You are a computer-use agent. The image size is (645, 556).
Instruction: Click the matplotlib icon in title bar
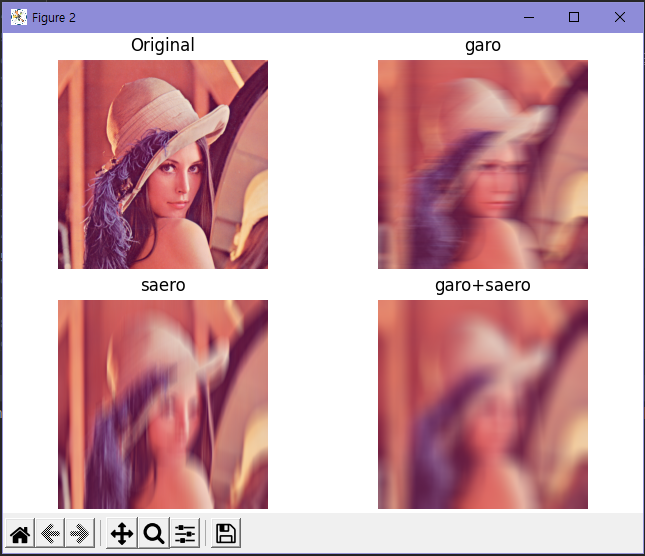[x=19, y=17]
